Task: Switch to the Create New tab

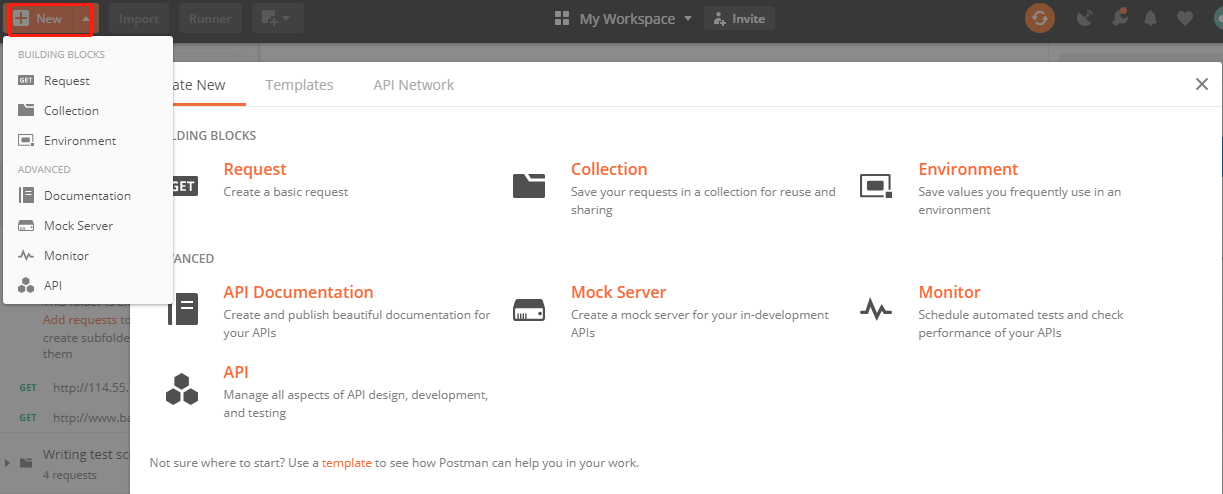Action: [197, 85]
